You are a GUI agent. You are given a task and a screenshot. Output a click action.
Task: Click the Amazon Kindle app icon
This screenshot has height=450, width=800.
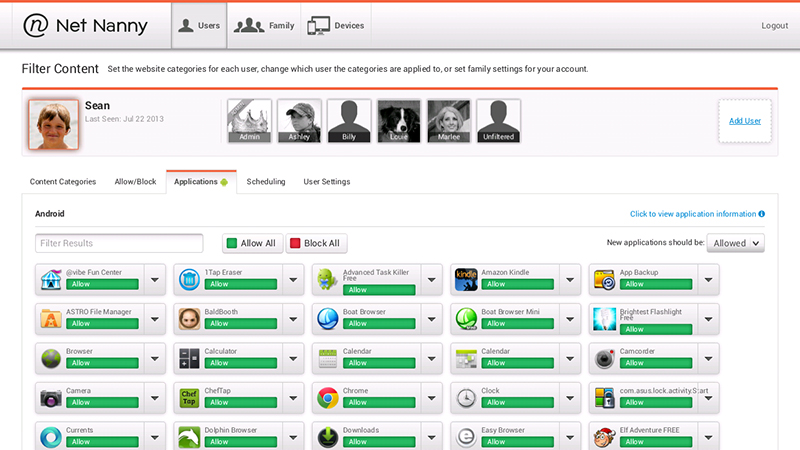(x=466, y=280)
